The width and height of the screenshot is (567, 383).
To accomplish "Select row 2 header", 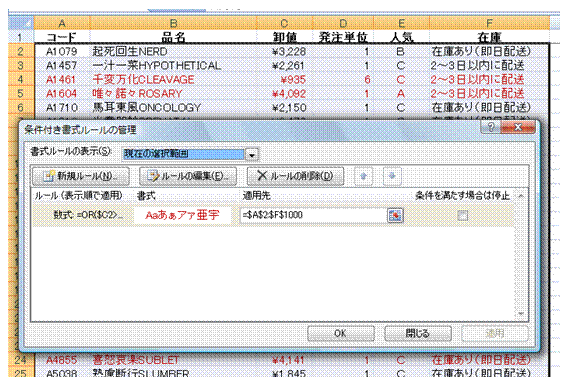I will [21, 51].
